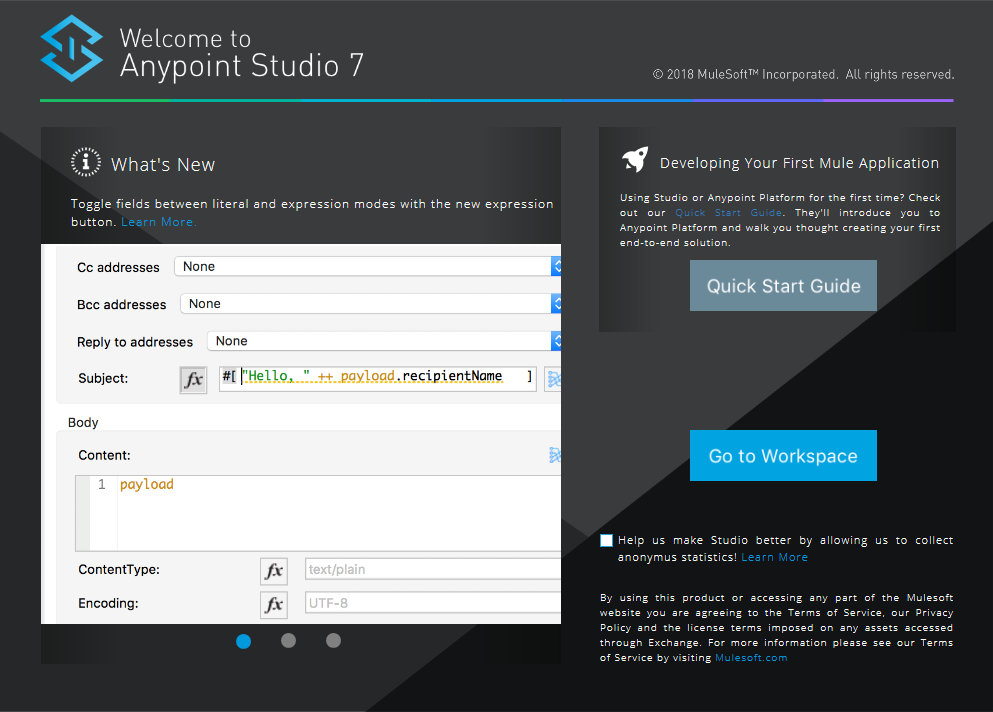Screen dimensions: 993x712
Task: Click the mapping icon beside Subject field
Action: (553, 379)
